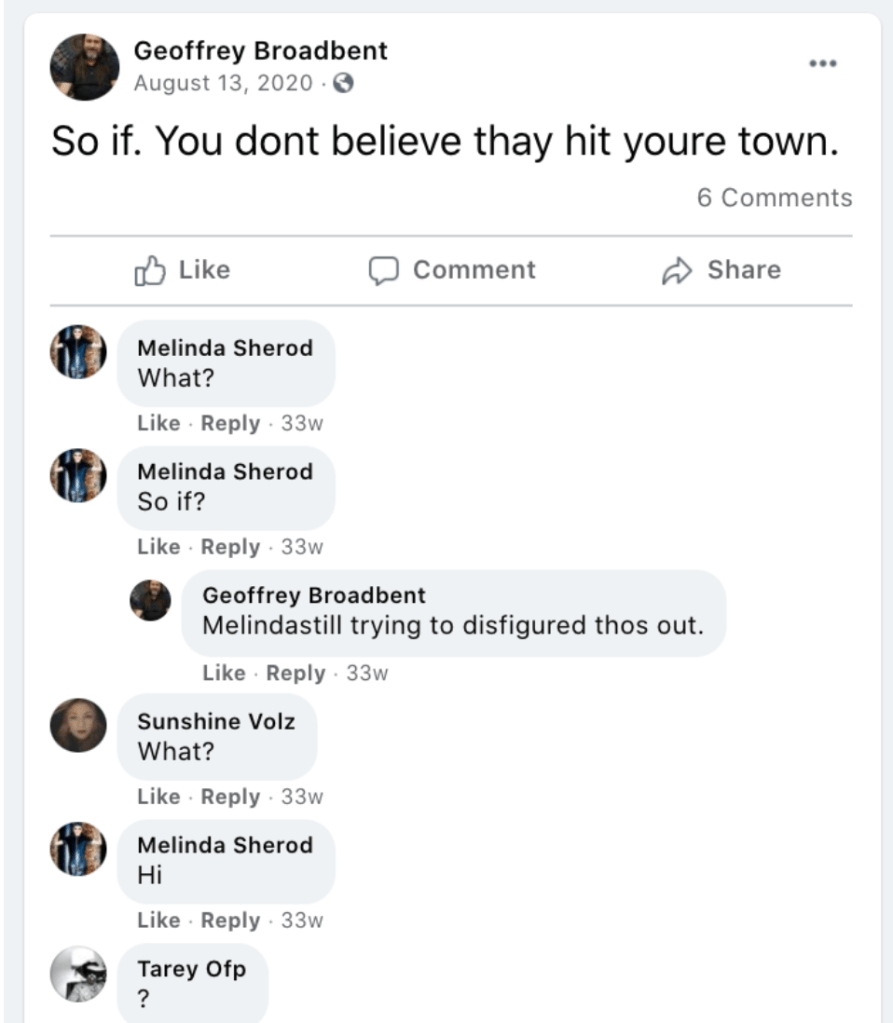
Task: Open the three-dots post options menu
Action: [x=822, y=63]
